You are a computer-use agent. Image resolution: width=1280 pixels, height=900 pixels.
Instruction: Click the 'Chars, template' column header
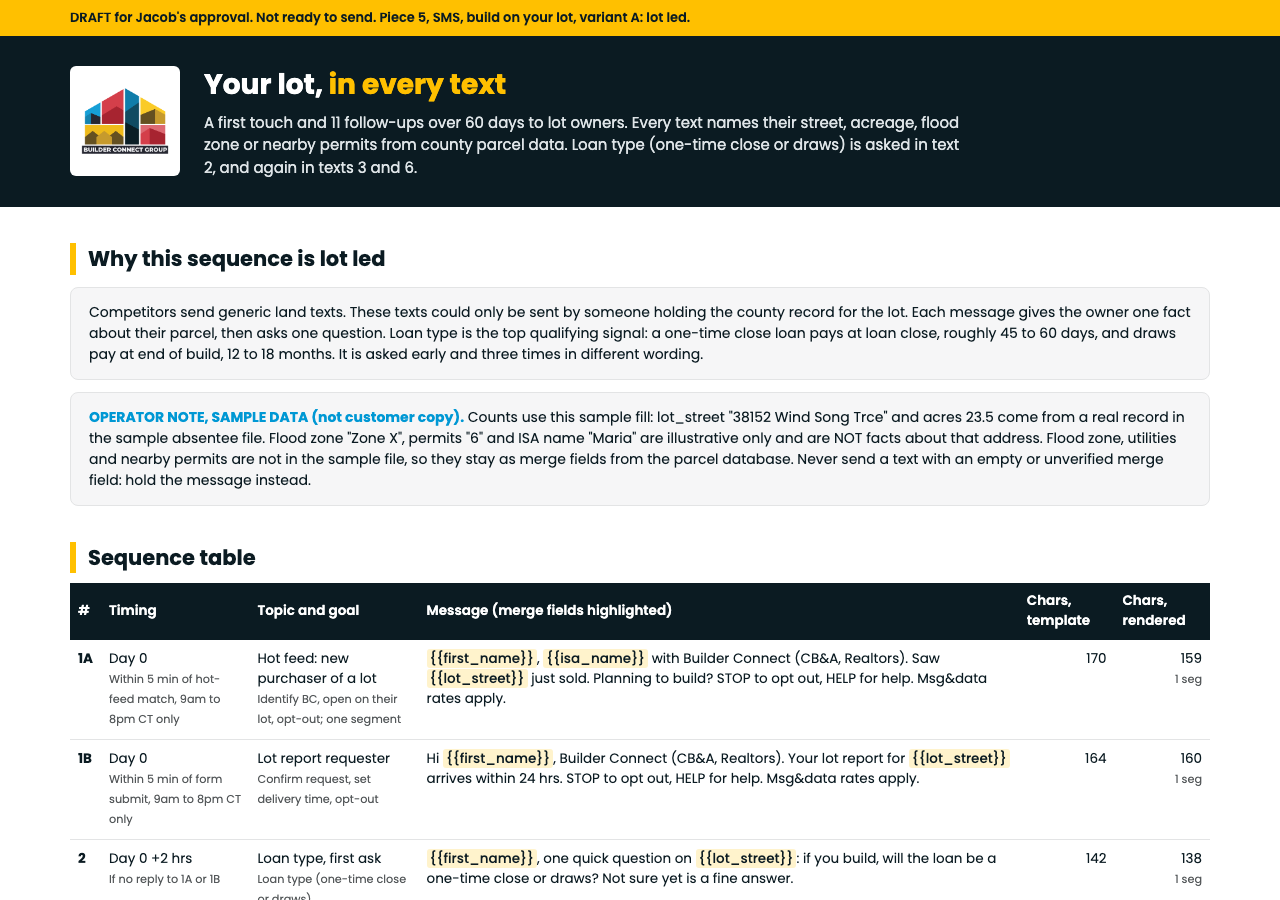[x=1058, y=610]
